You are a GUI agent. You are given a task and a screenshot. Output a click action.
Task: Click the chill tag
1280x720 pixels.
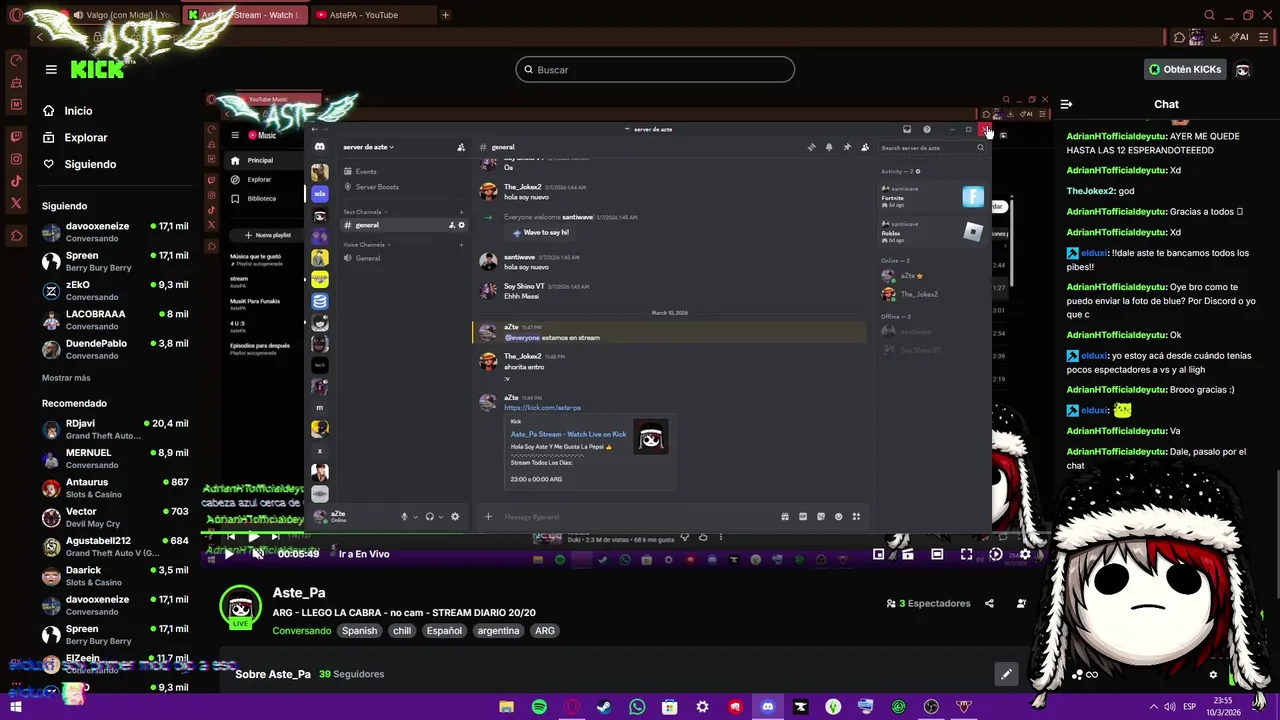click(x=402, y=631)
